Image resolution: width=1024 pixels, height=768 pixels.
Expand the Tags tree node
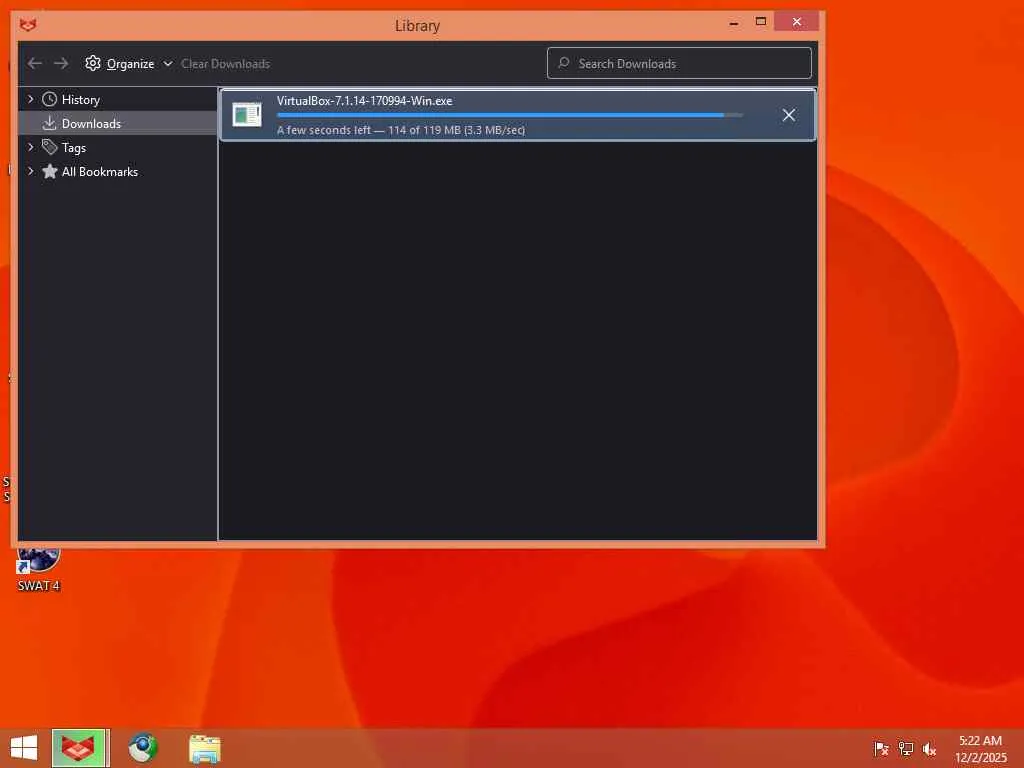(30, 147)
